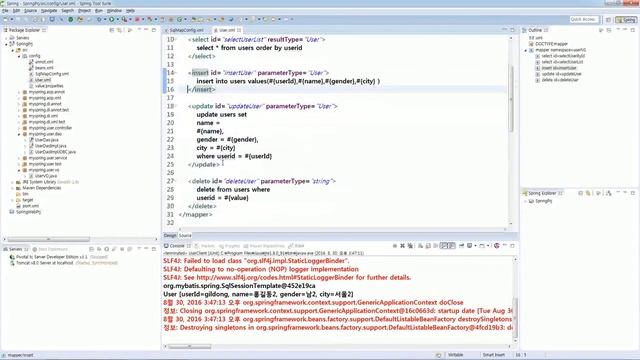Image resolution: width=640 pixels, height=360 pixels.
Task: Click the Console's horizontal scrollbar
Action: click(190, 347)
